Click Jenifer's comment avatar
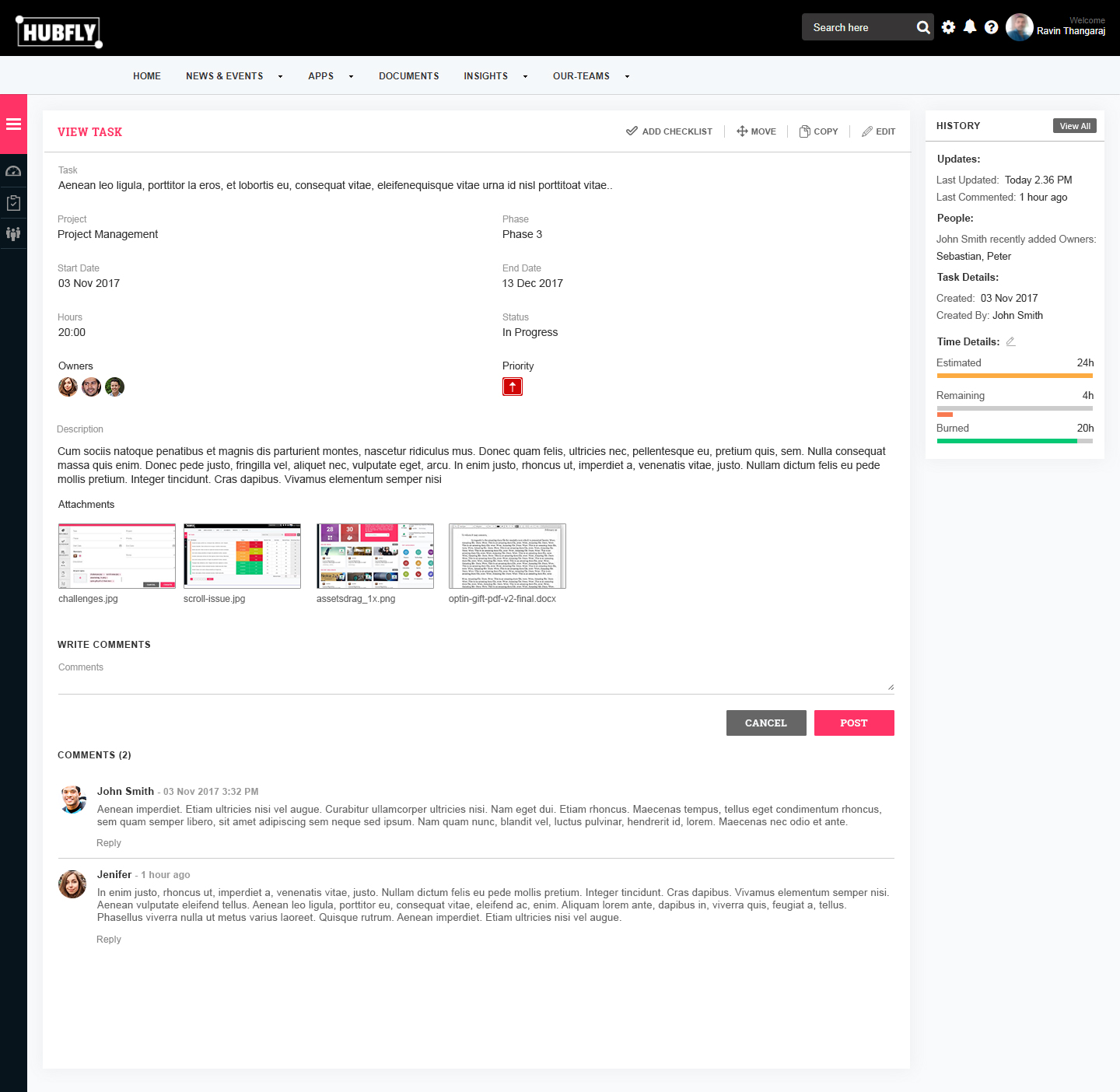The width and height of the screenshot is (1120, 1092). [x=72, y=884]
